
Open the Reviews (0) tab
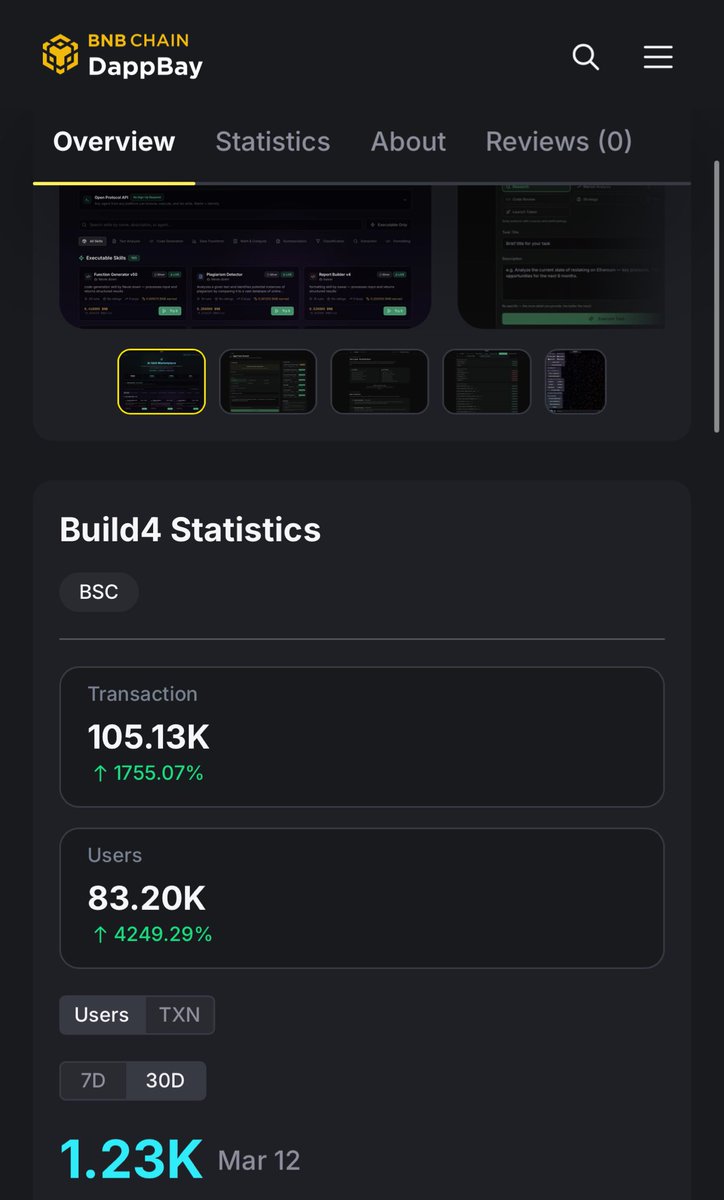[x=558, y=142]
